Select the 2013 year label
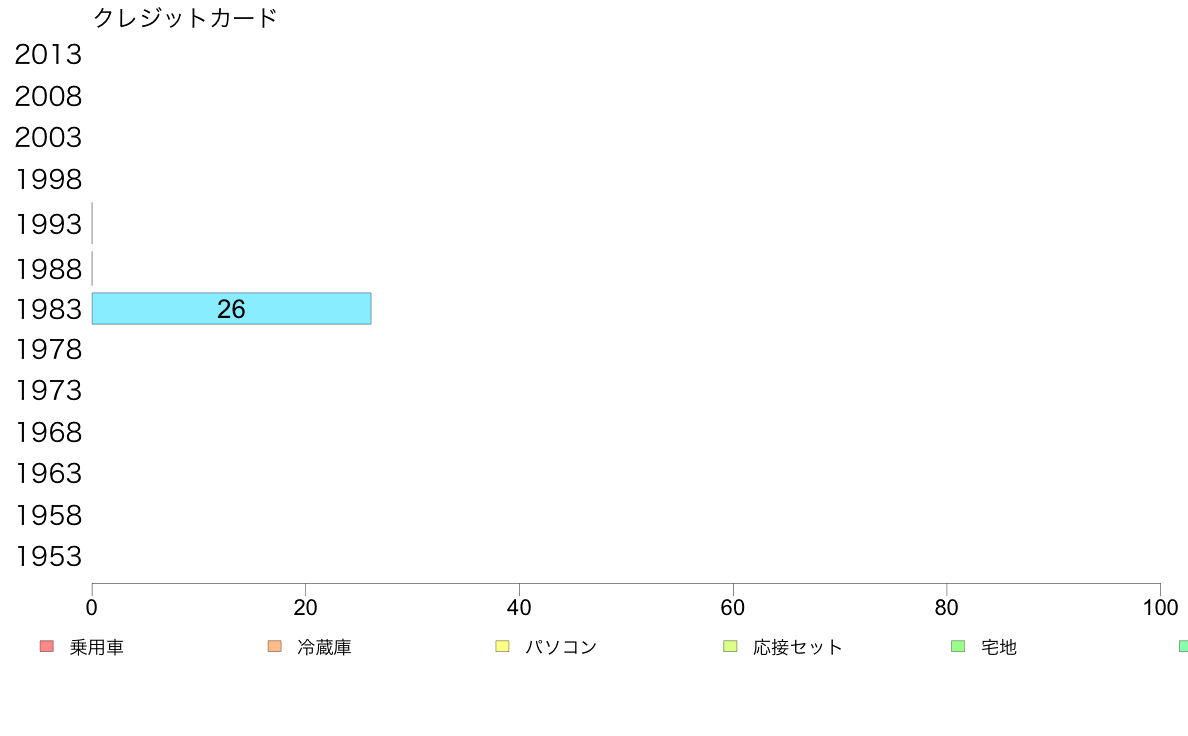1188x736 pixels. [x=48, y=55]
